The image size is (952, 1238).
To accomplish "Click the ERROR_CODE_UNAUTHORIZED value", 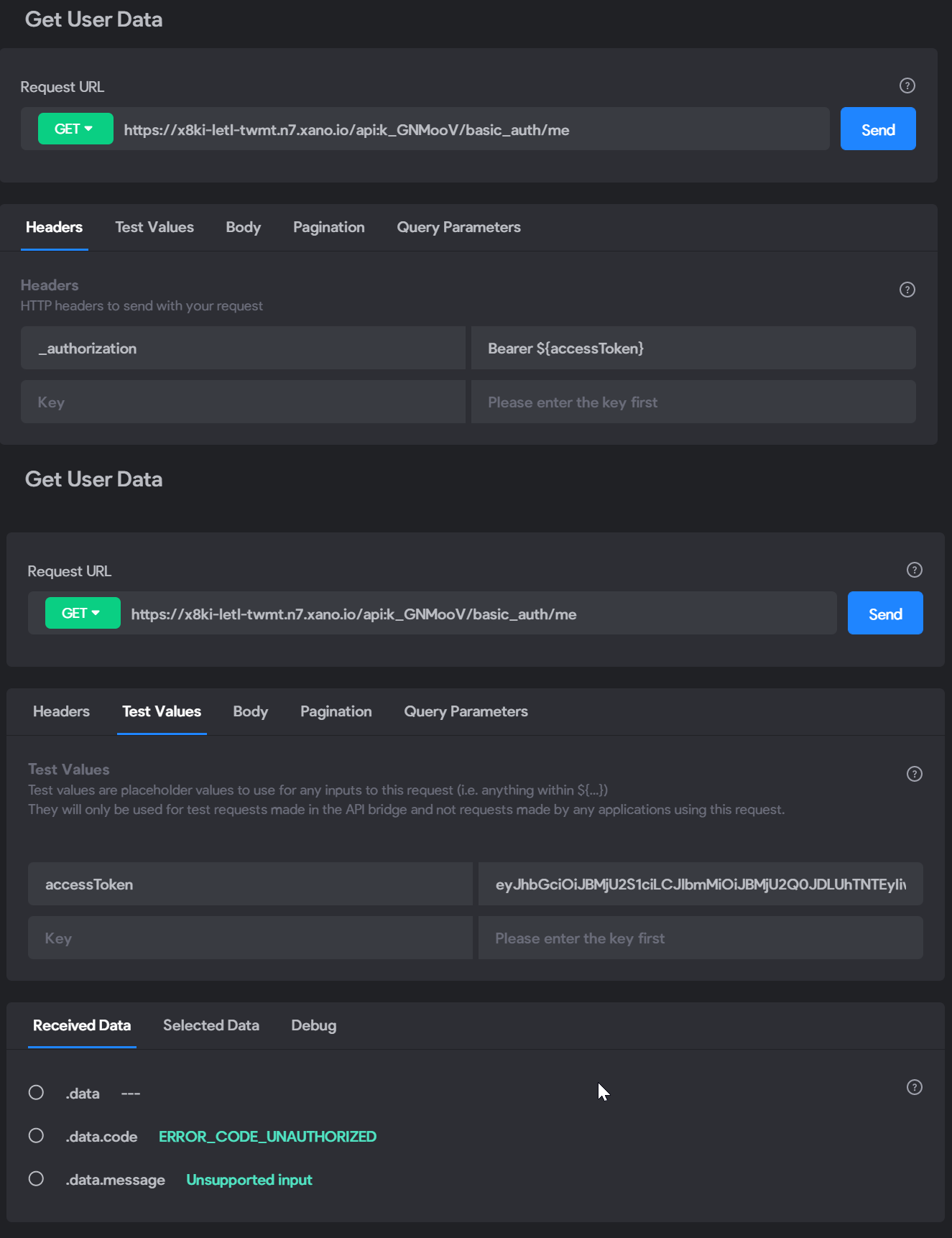I will point(267,1136).
